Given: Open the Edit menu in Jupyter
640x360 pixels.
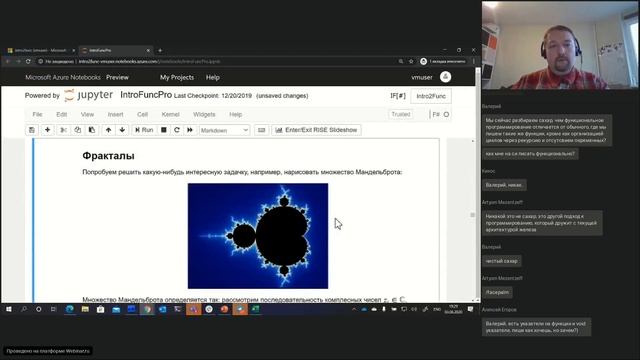Looking at the screenshot, I should pos(62,114).
